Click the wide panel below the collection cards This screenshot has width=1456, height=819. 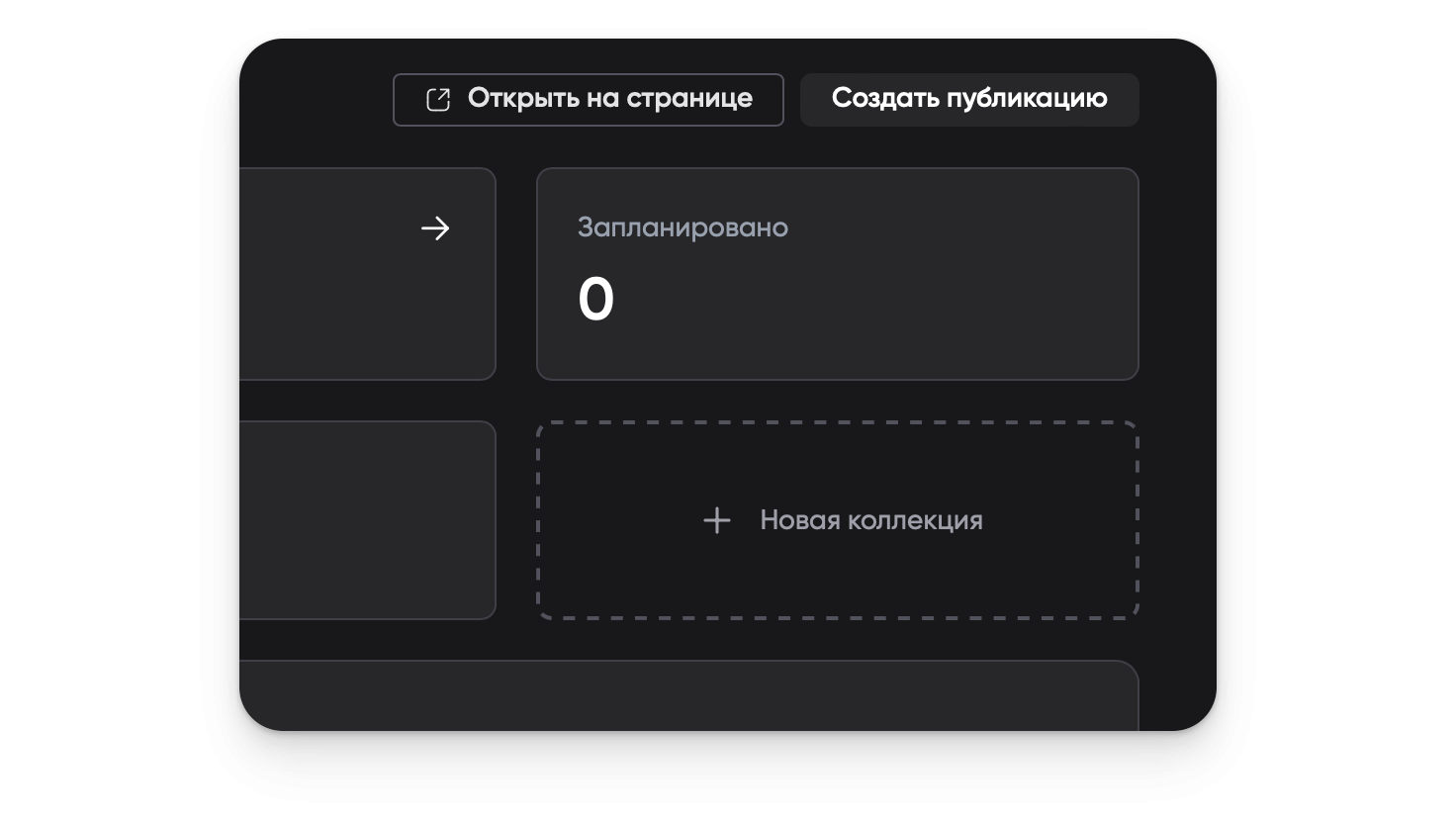(688, 696)
